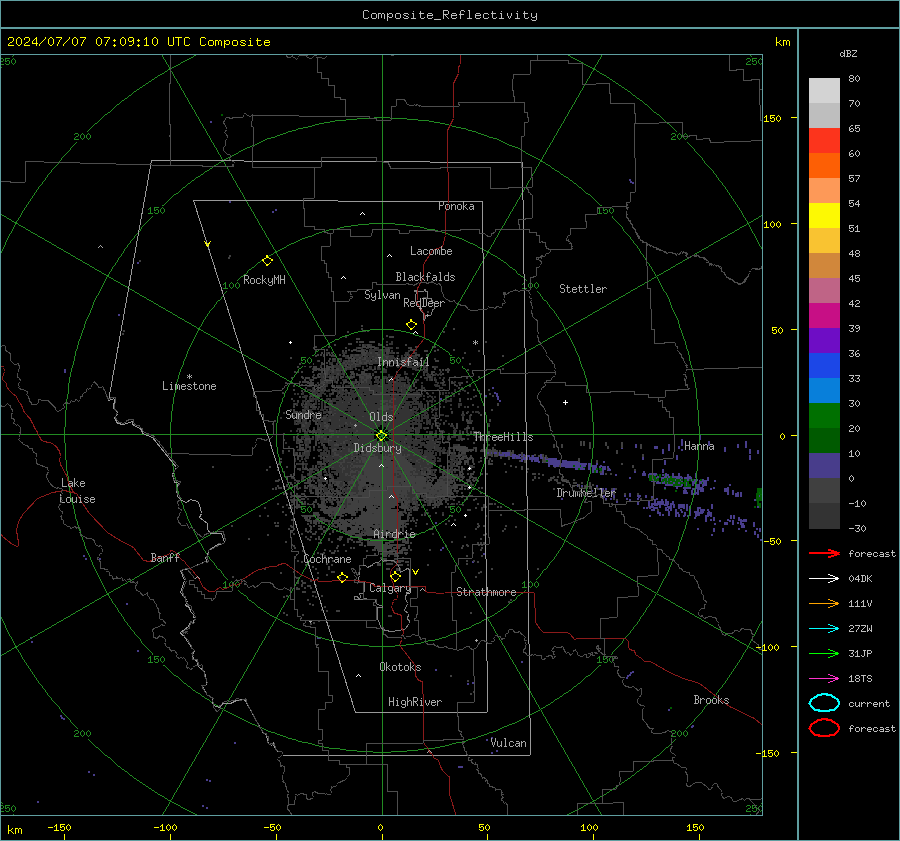Click the Calgary city label
900x841 pixels.
(x=390, y=588)
